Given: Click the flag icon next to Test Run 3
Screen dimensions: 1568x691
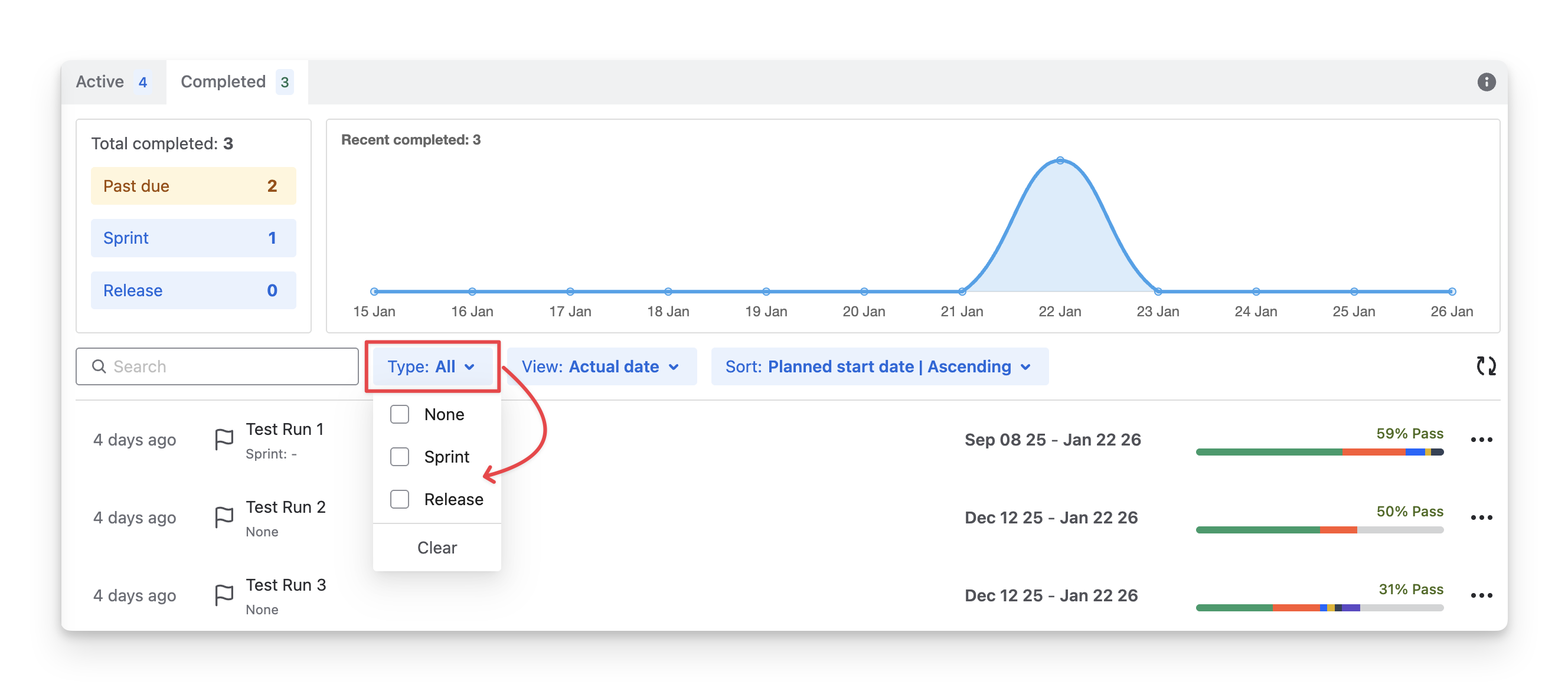Looking at the screenshot, I should pos(224,595).
